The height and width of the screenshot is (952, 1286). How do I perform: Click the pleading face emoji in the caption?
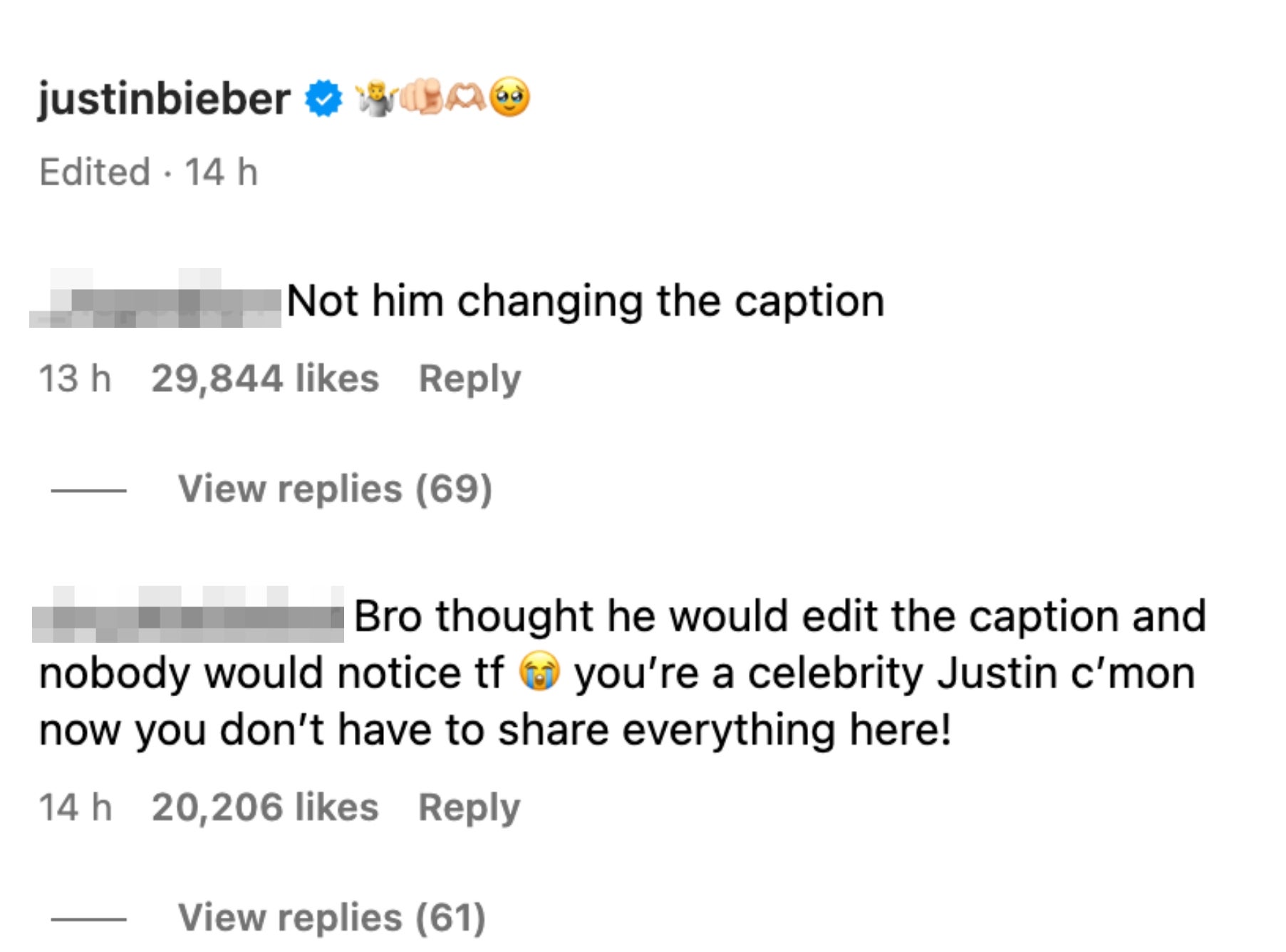click(x=509, y=98)
